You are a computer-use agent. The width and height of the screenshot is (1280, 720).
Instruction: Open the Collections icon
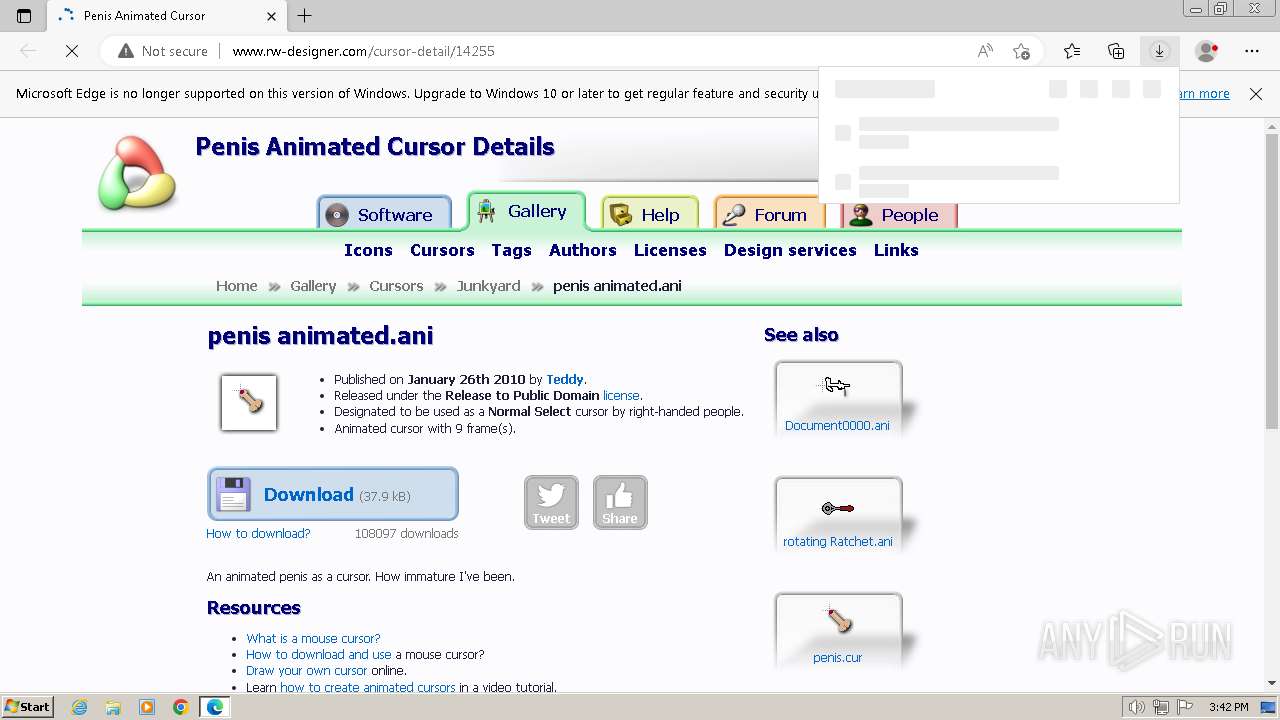click(1116, 51)
